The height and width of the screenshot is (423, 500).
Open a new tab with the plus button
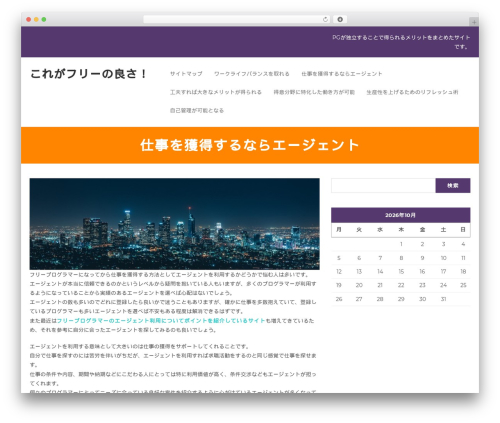pos(474,22)
